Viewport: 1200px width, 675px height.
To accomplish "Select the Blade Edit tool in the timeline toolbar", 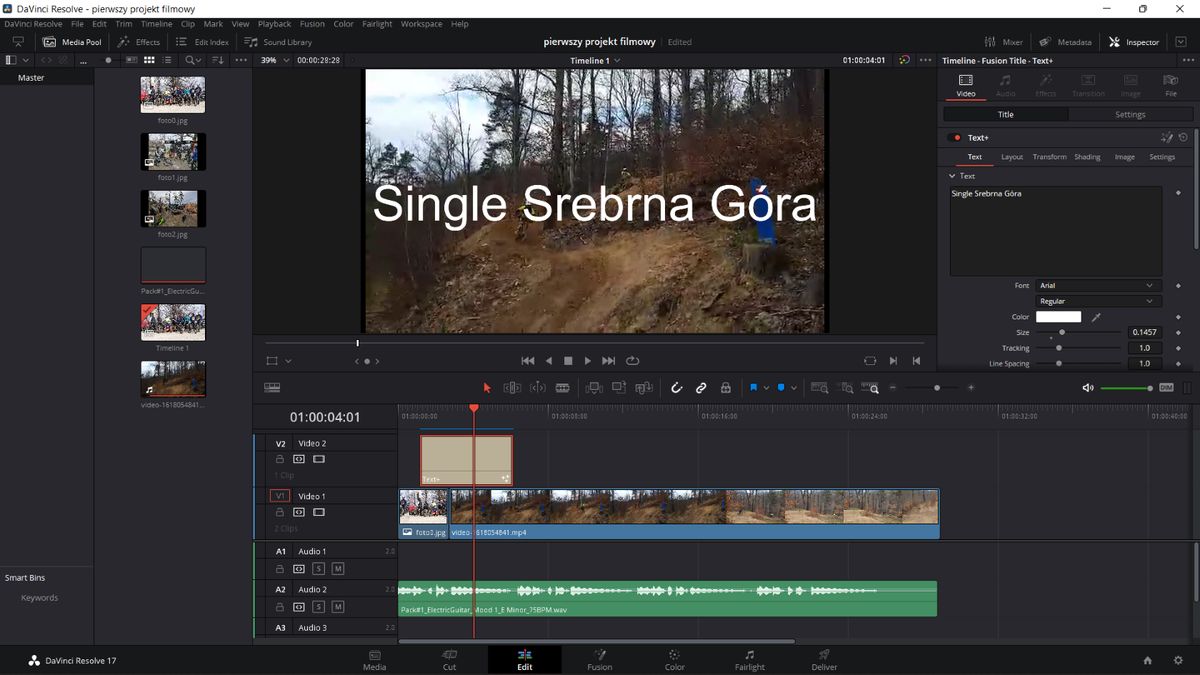I will click(x=564, y=387).
